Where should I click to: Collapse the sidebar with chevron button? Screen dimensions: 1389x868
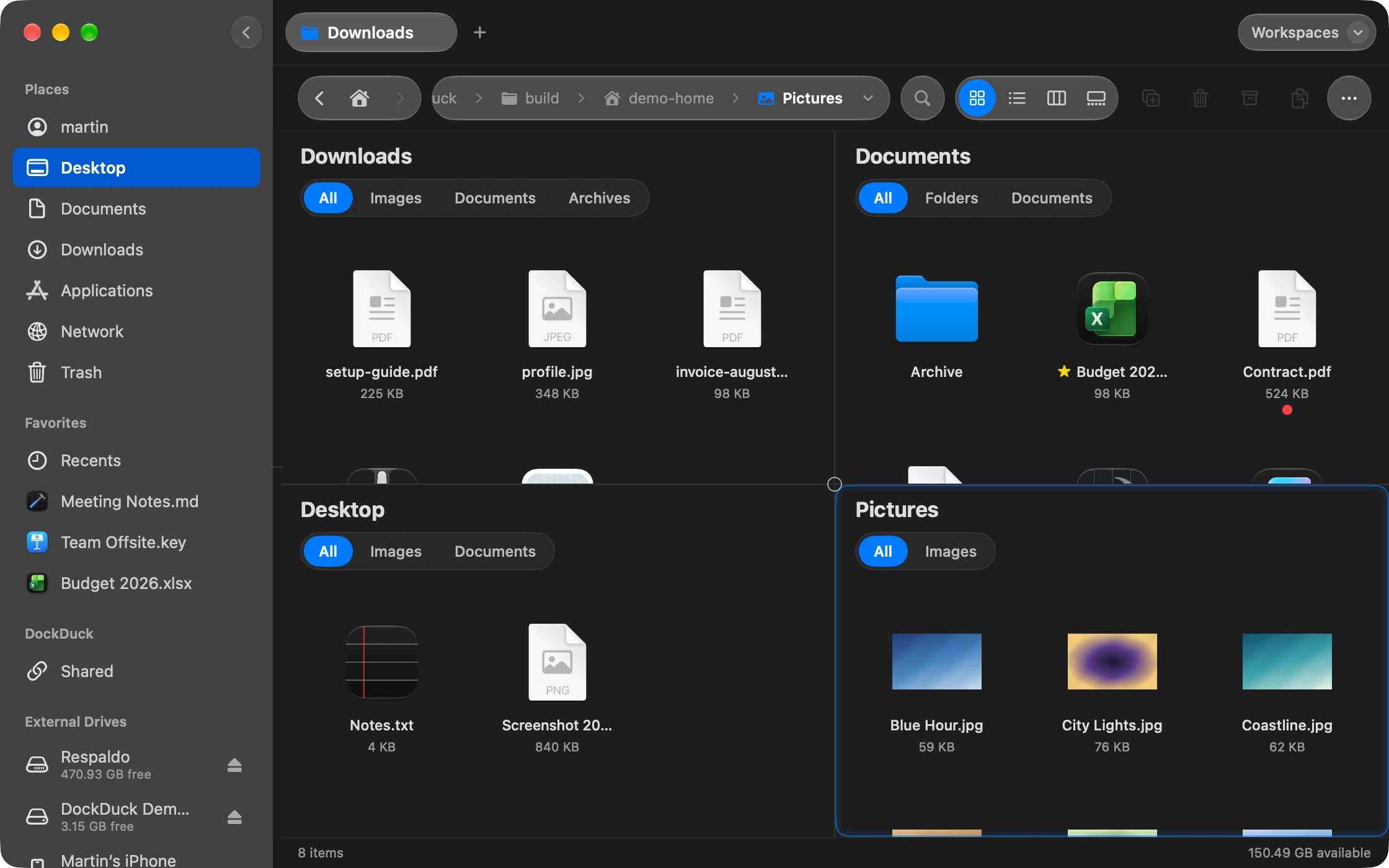246,32
